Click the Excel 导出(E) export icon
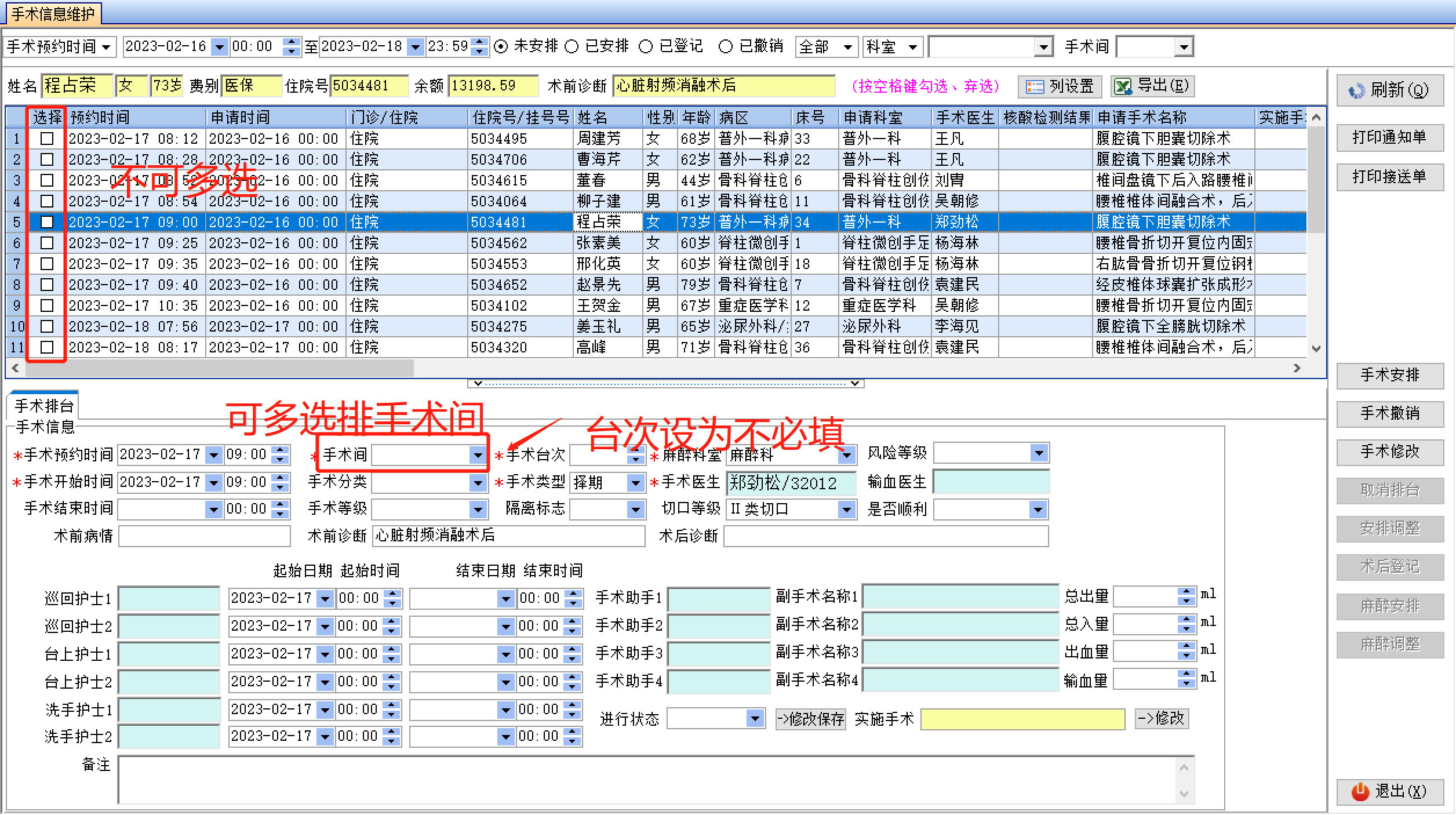1456x815 pixels. click(x=1123, y=87)
